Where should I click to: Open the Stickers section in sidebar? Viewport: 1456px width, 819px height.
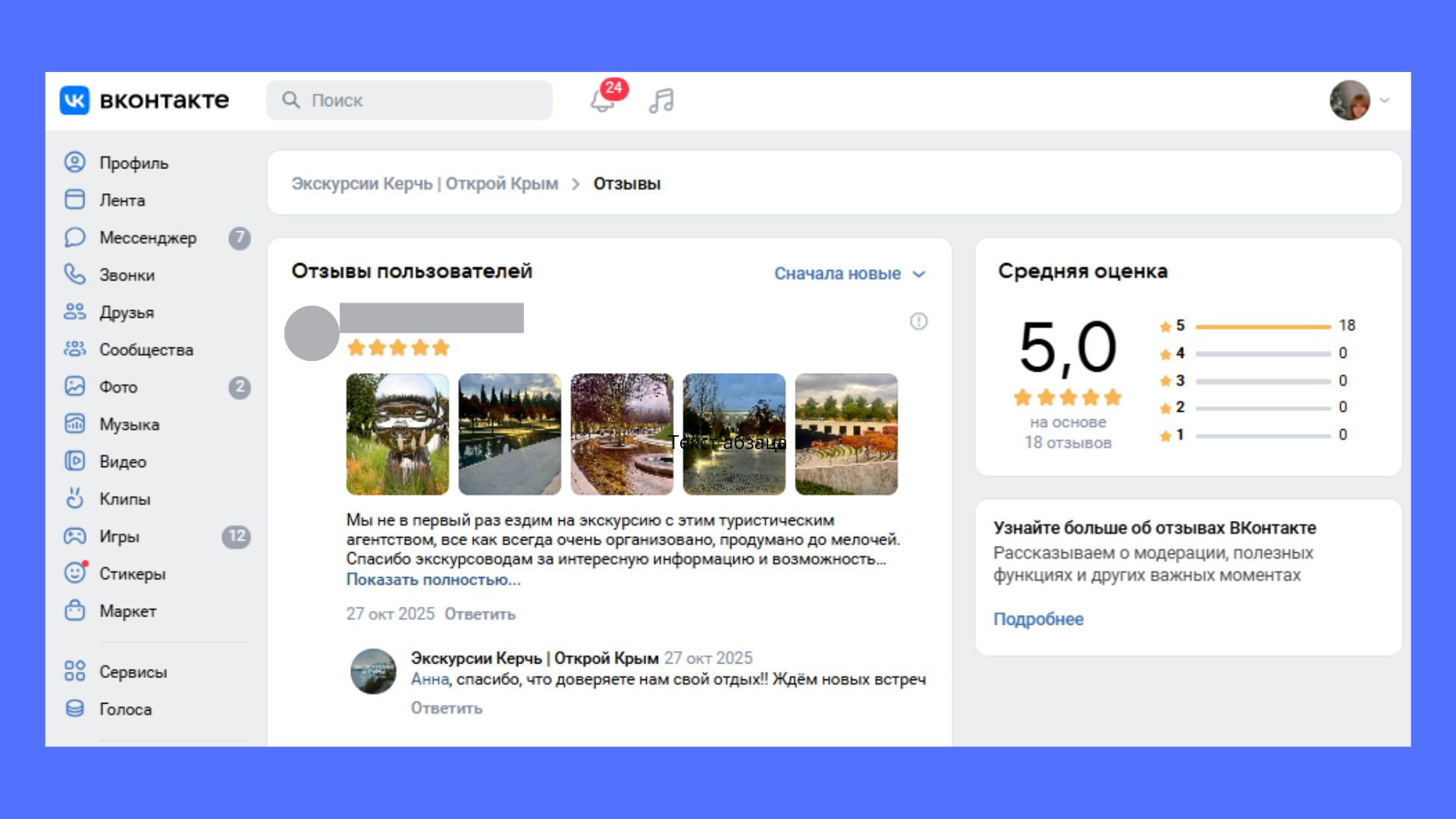[x=132, y=574]
